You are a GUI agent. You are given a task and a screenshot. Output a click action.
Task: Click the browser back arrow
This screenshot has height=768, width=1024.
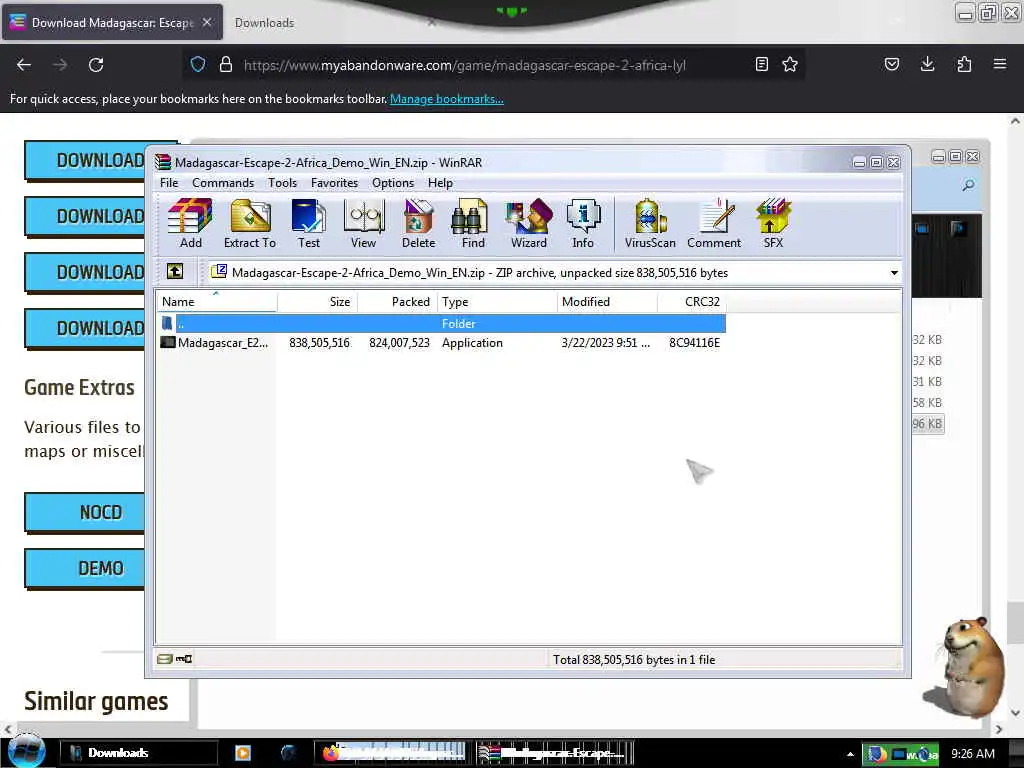pyautogui.click(x=24, y=65)
